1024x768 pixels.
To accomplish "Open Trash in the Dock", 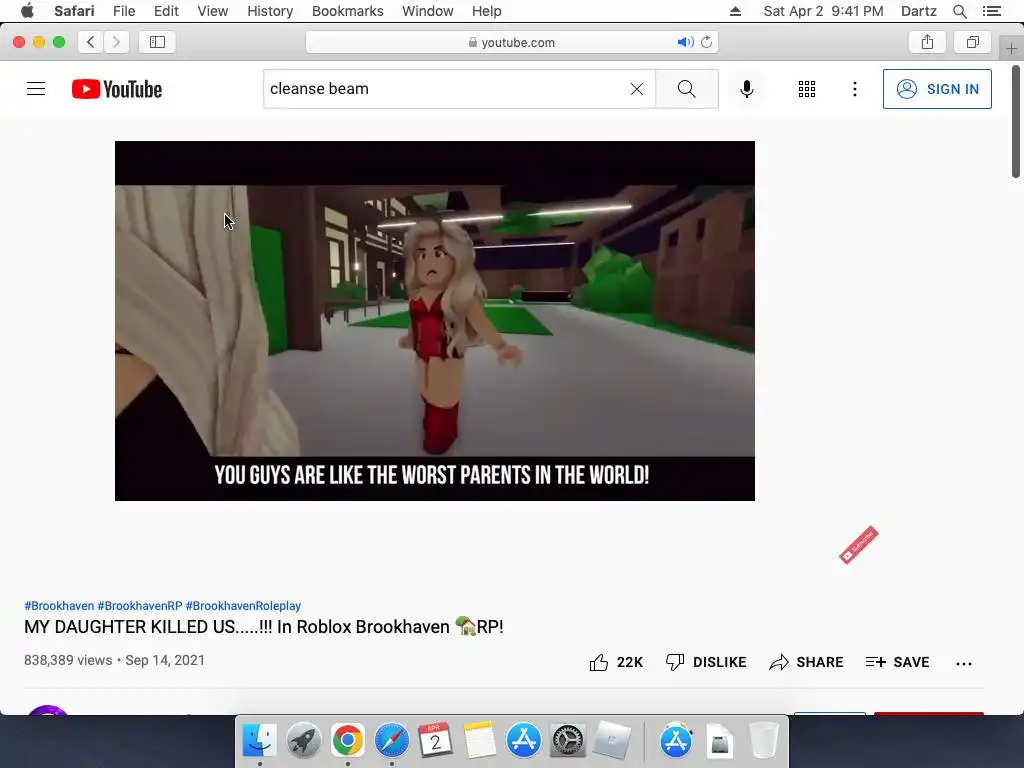I will point(763,741).
